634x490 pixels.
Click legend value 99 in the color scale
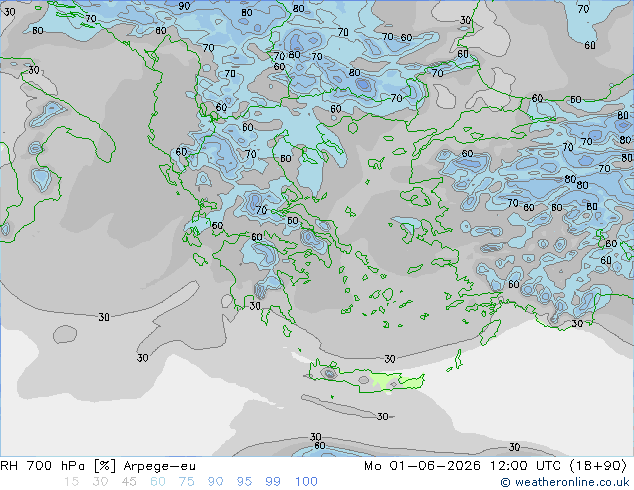[273, 482]
